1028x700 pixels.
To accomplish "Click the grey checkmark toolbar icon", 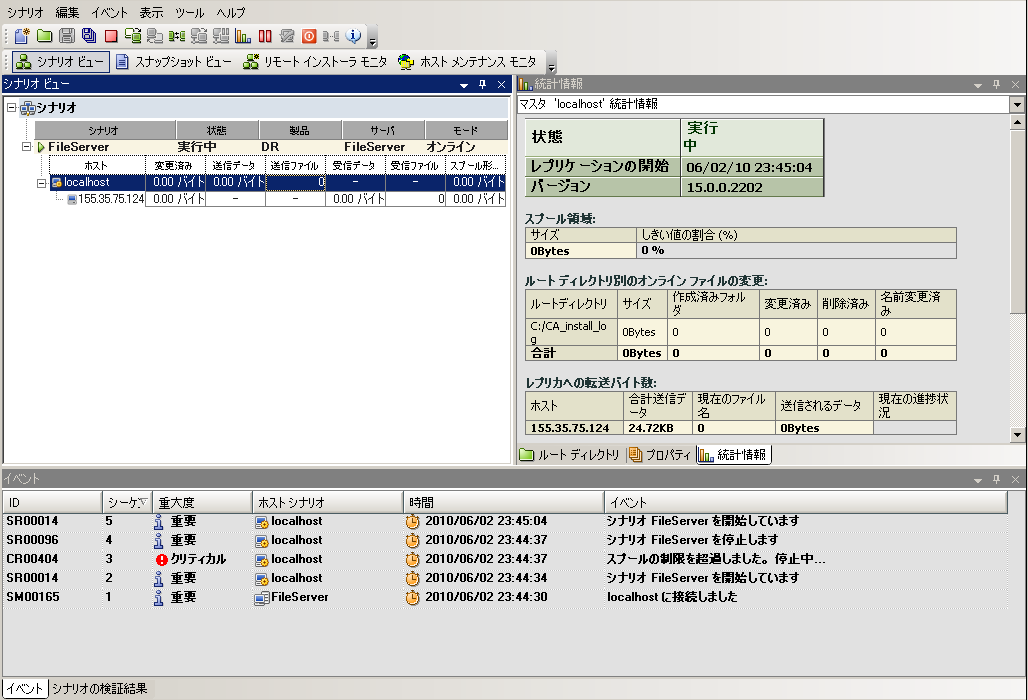I will 287,36.
